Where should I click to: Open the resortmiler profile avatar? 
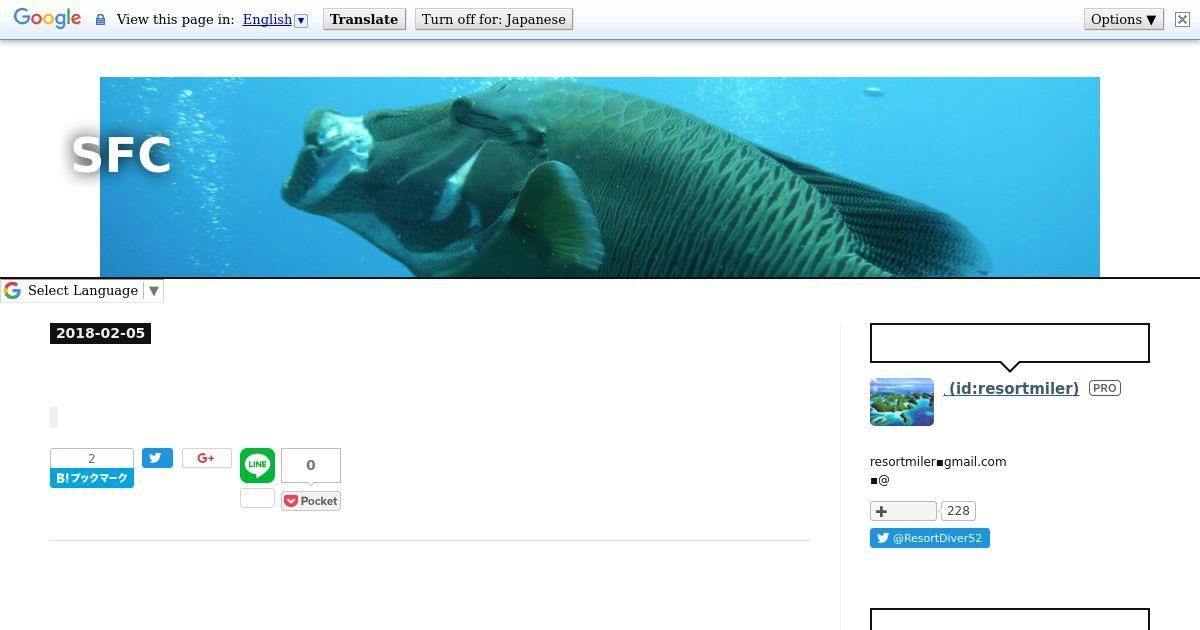point(902,402)
